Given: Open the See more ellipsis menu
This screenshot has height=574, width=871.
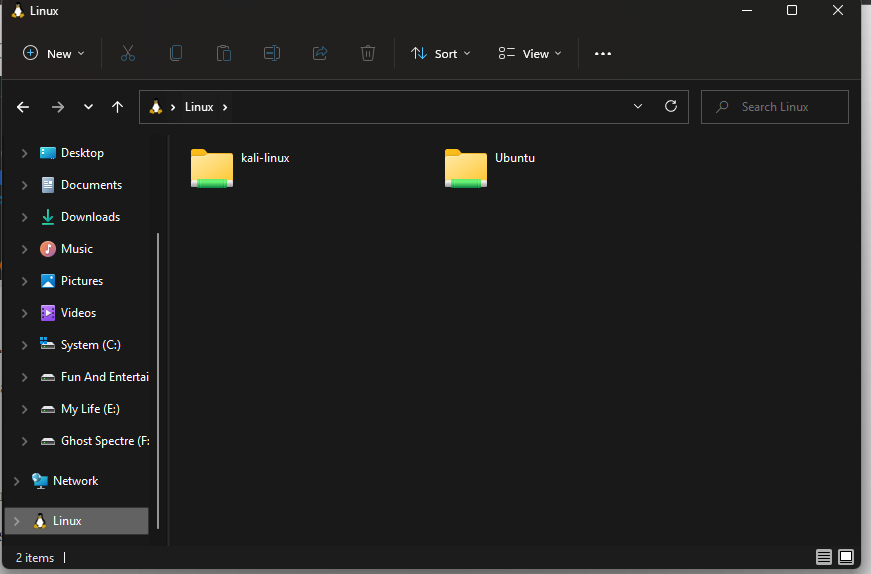Looking at the screenshot, I should point(603,54).
